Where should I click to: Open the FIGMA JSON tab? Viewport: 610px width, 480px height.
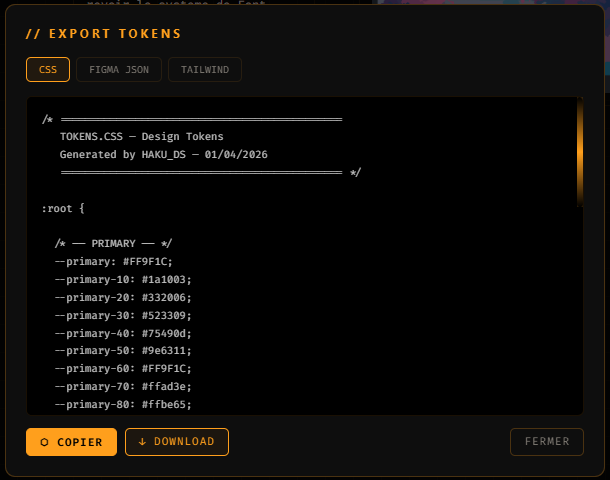point(119,69)
